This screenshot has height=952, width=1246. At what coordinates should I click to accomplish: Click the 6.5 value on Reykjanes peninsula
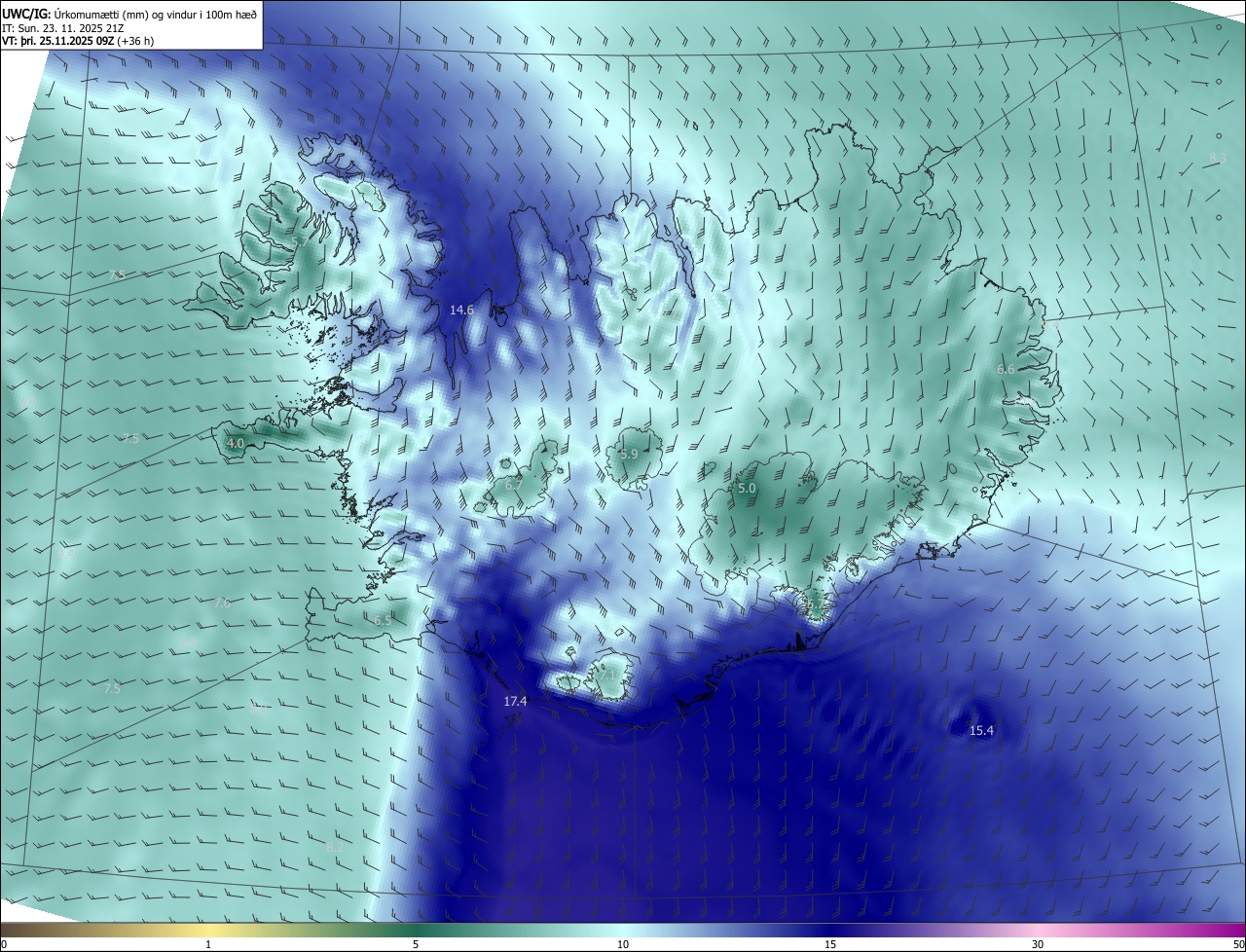(383, 620)
